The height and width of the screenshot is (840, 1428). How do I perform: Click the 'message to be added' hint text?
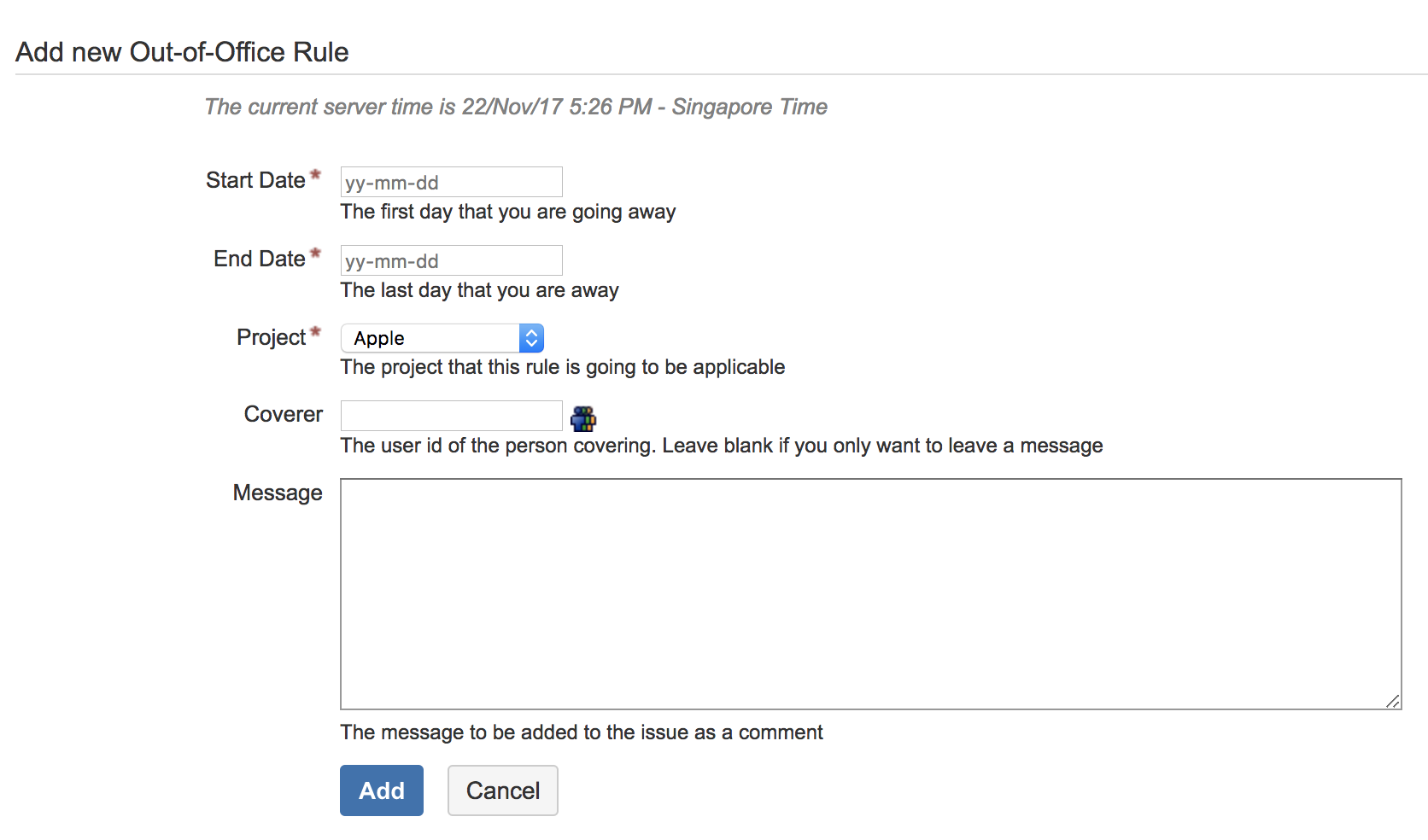point(582,732)
